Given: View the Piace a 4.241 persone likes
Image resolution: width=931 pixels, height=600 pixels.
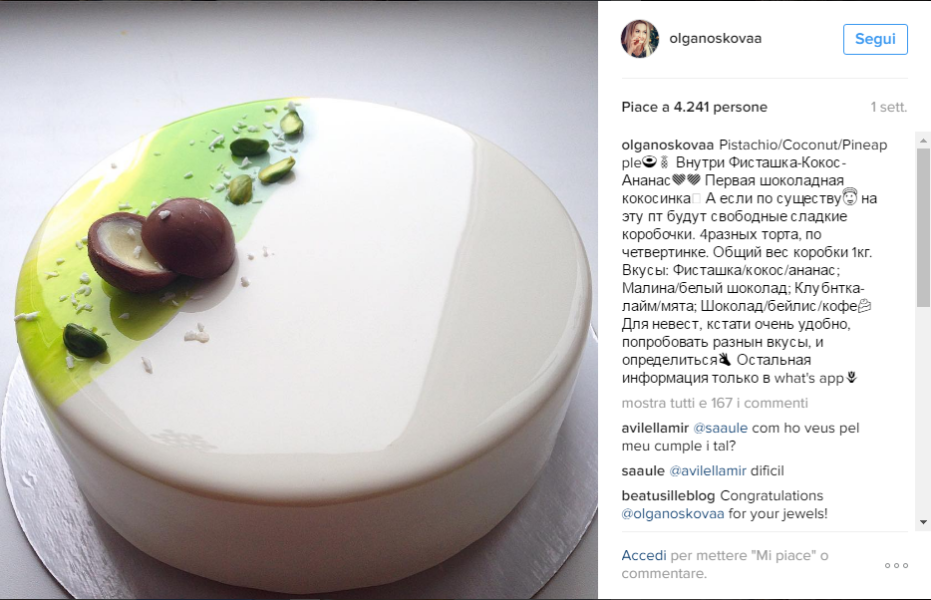Looking at the screenshot, I should tap(694, 107).
